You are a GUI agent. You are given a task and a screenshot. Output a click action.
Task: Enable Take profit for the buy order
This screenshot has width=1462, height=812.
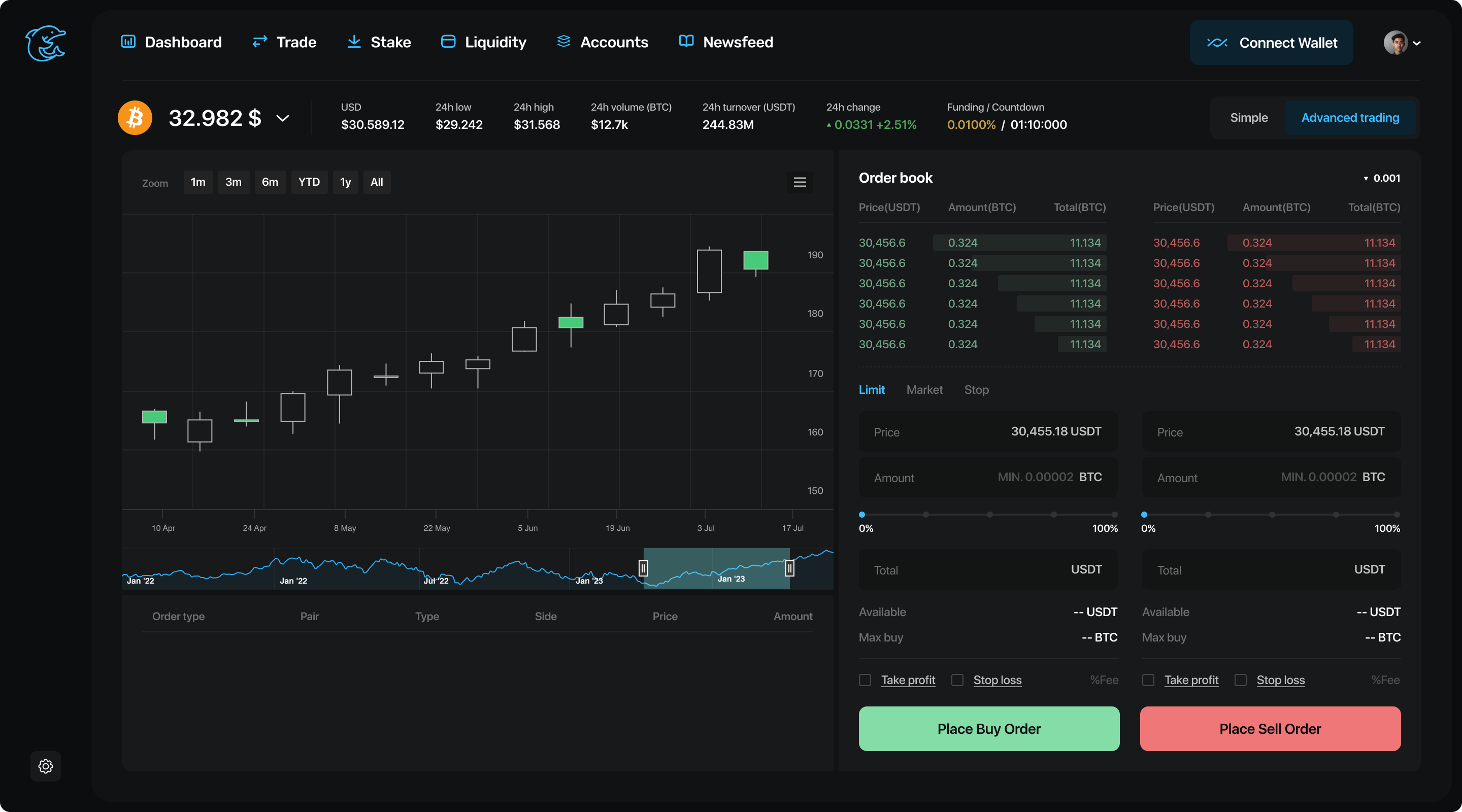865,681
